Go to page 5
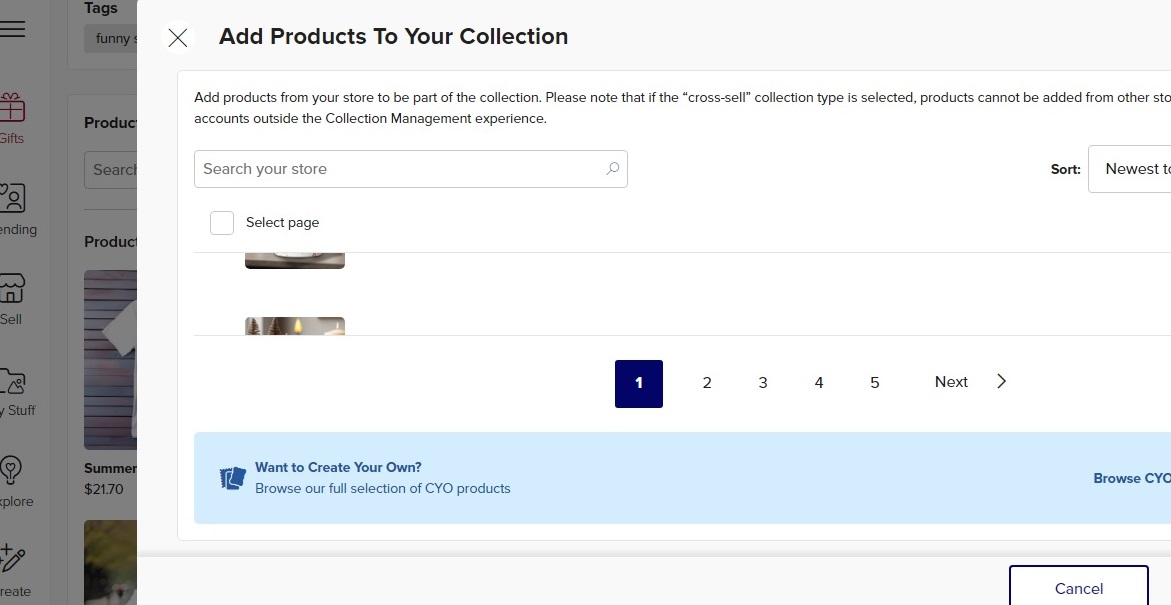1171x605 pixels. click(x=875, y=383)
